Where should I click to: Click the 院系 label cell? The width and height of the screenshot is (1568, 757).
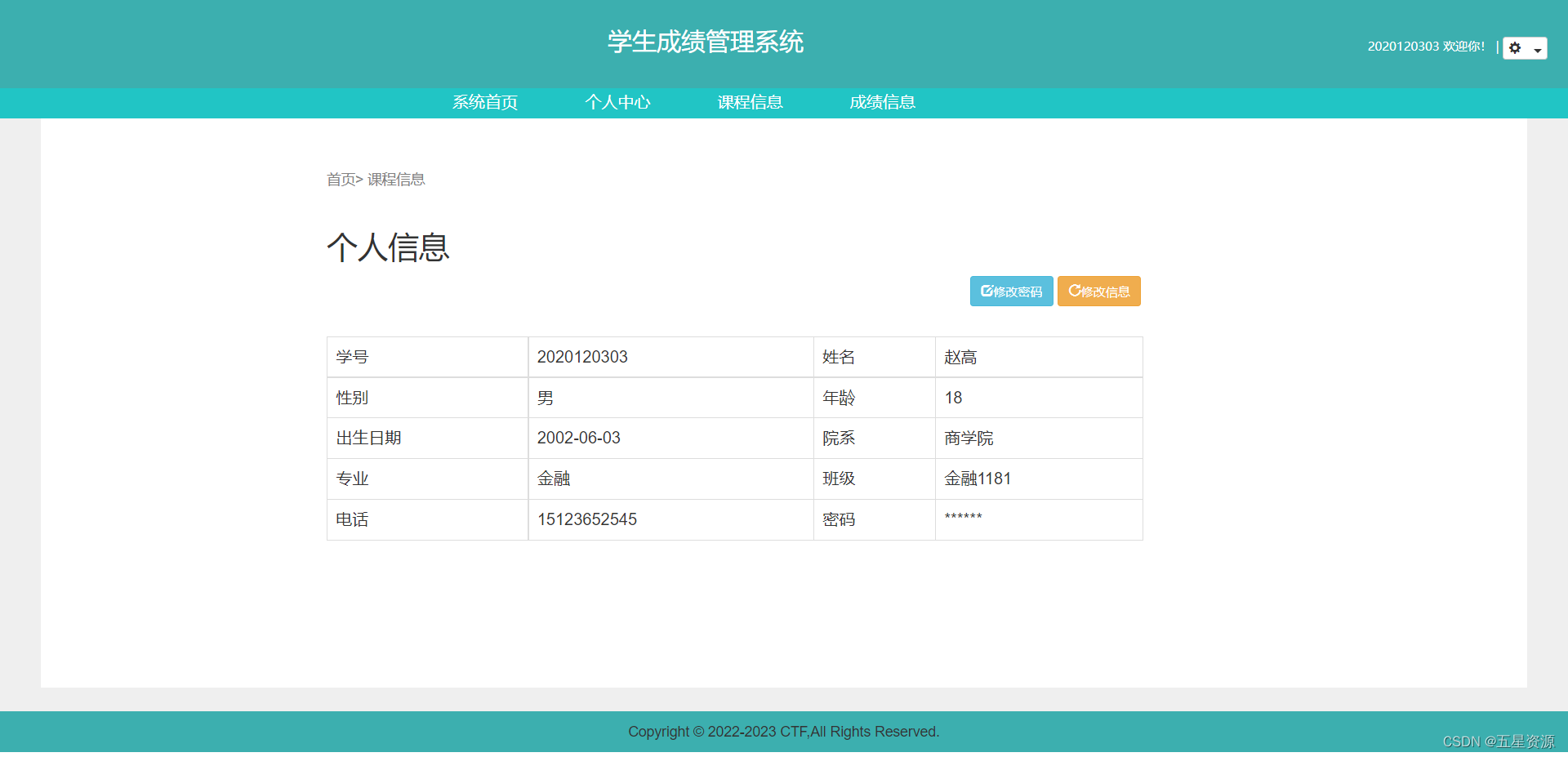pyautogui.click(x=874, y=438)
